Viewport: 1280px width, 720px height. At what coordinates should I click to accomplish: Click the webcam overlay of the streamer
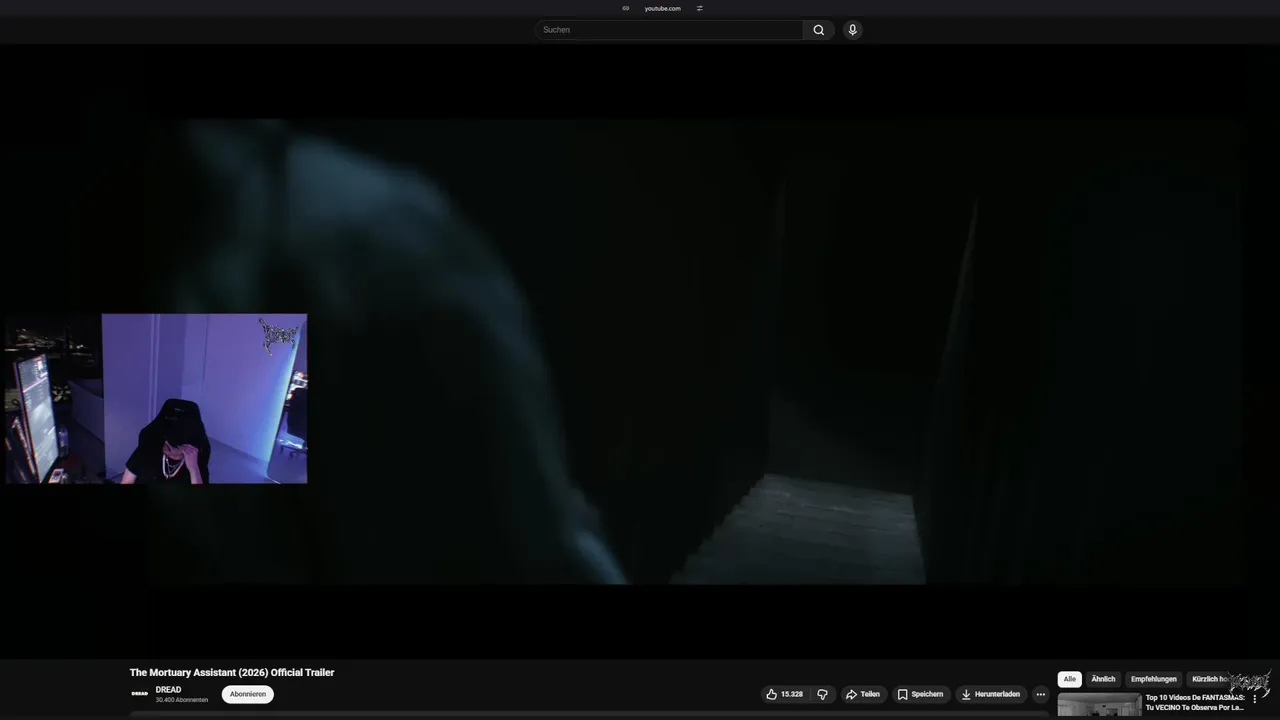pyautogui.click(x=156, y=398)
